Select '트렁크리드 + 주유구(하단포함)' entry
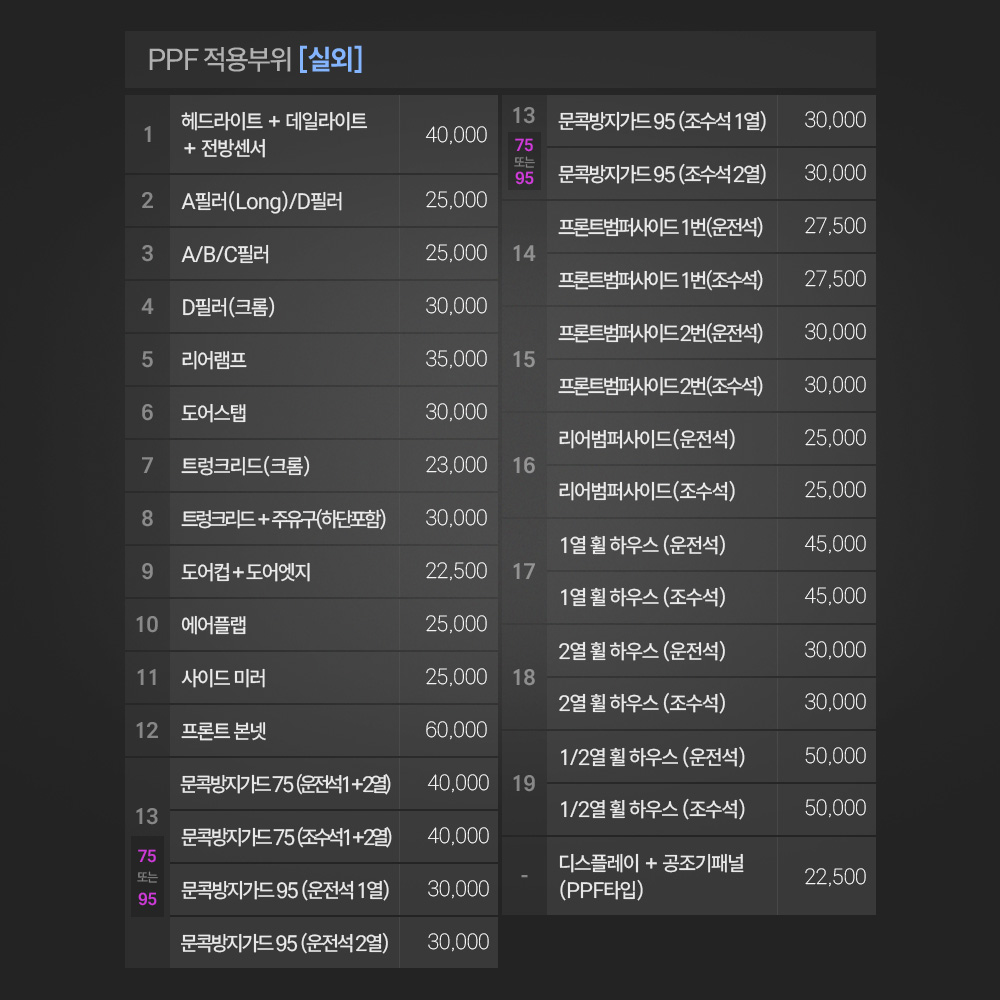Image resolution: width=1000 pixels, height=1000 pixels. 284,519
